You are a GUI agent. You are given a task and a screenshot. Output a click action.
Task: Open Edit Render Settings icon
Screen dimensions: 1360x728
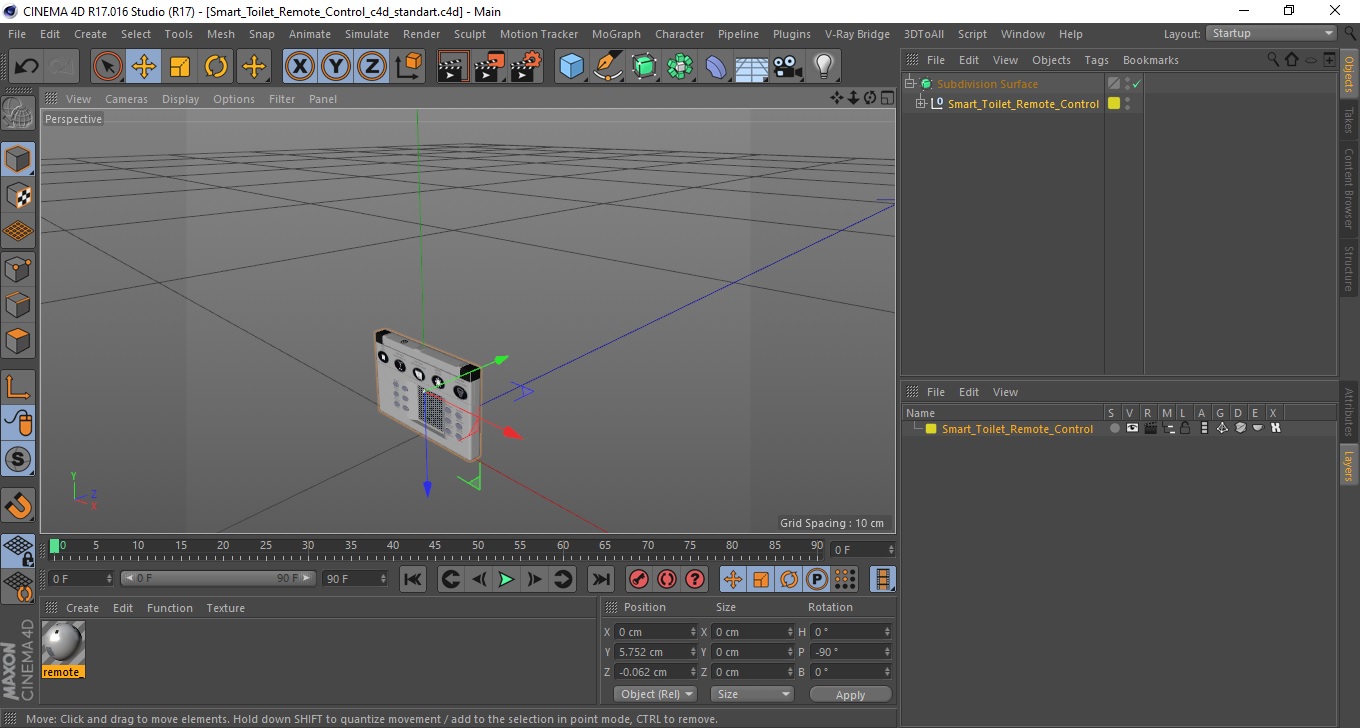point(526,67)
